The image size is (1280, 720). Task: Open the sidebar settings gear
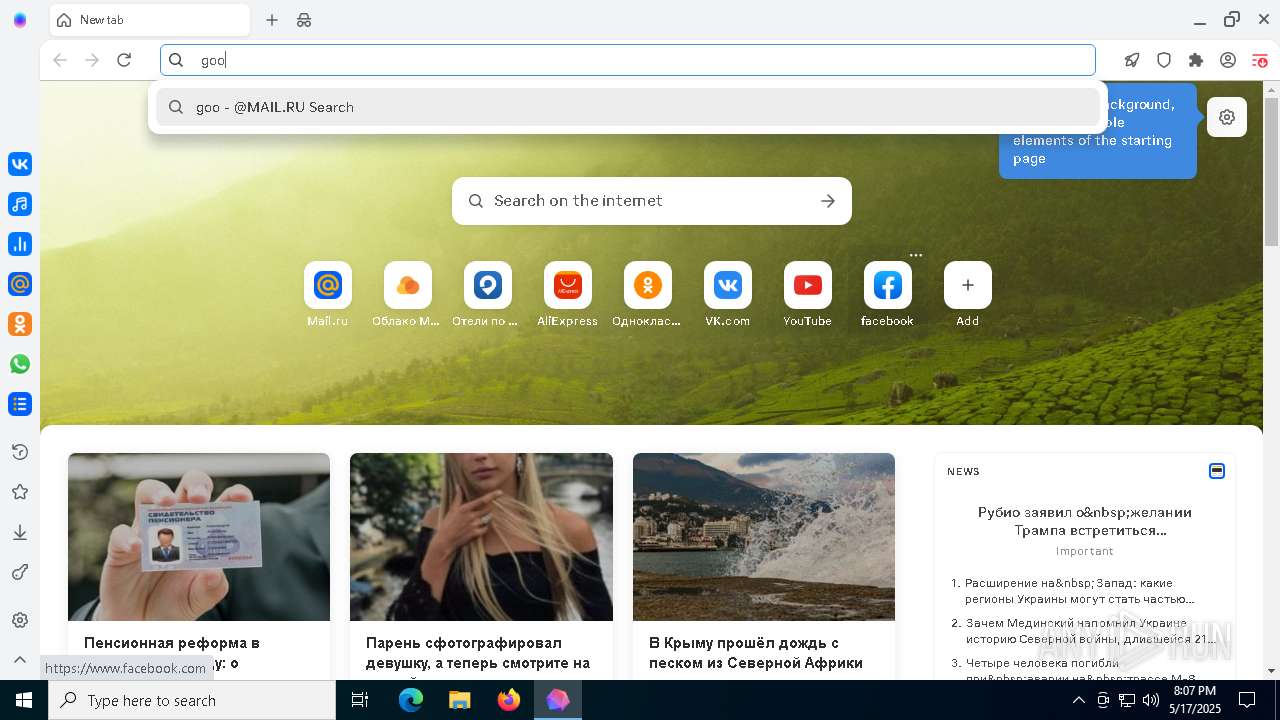(x=20, y=620)
